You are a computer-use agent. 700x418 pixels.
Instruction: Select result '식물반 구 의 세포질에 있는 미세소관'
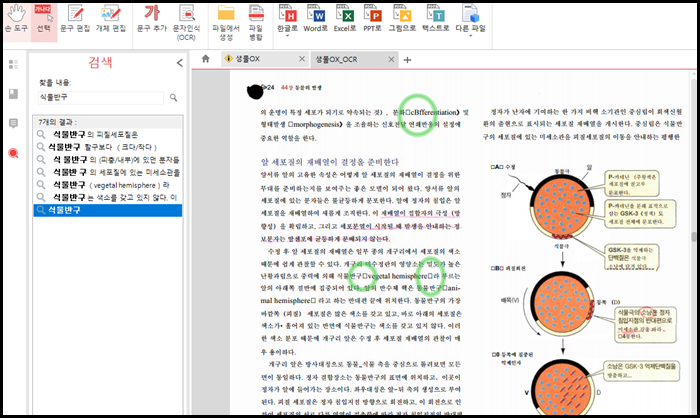(108, 172)
